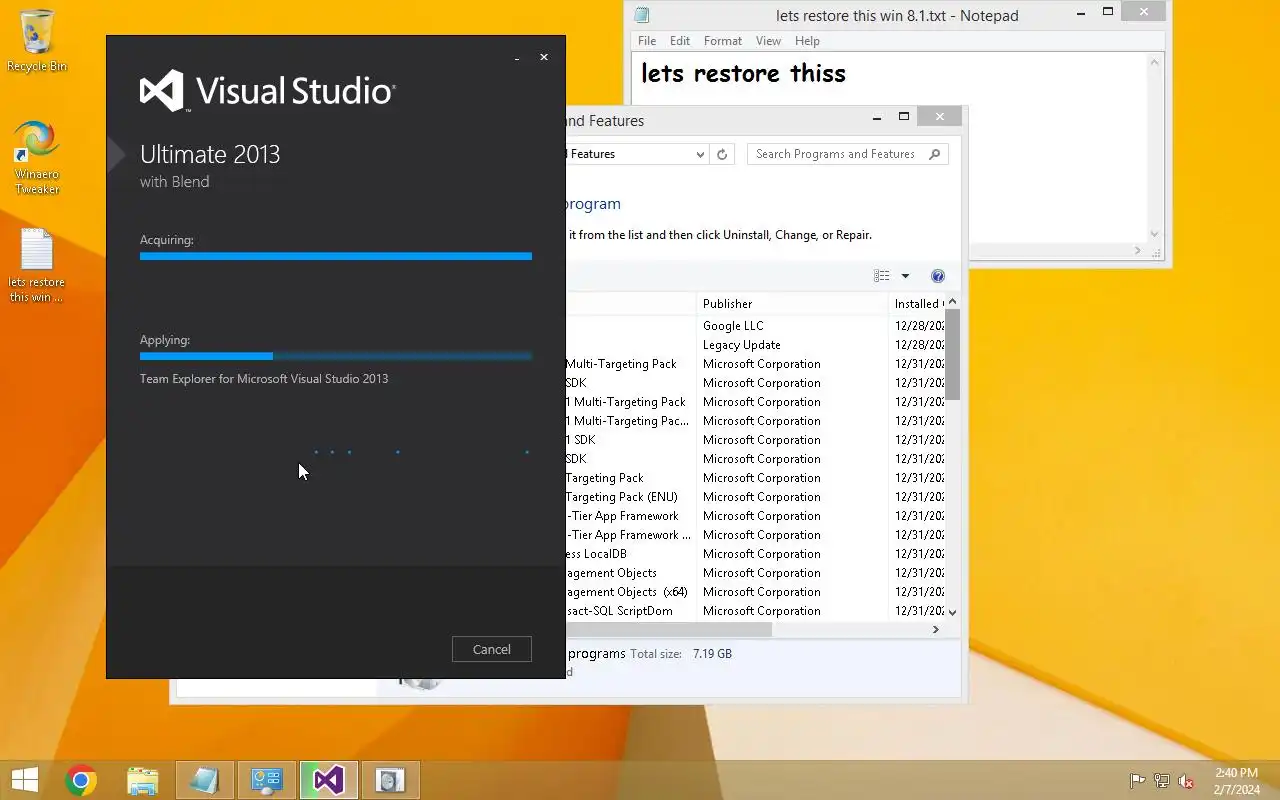Image resolution: width=1280 pixels, height=800 pixels.
Task: Sort by the Publisher column header
Action: coord(792,304)
